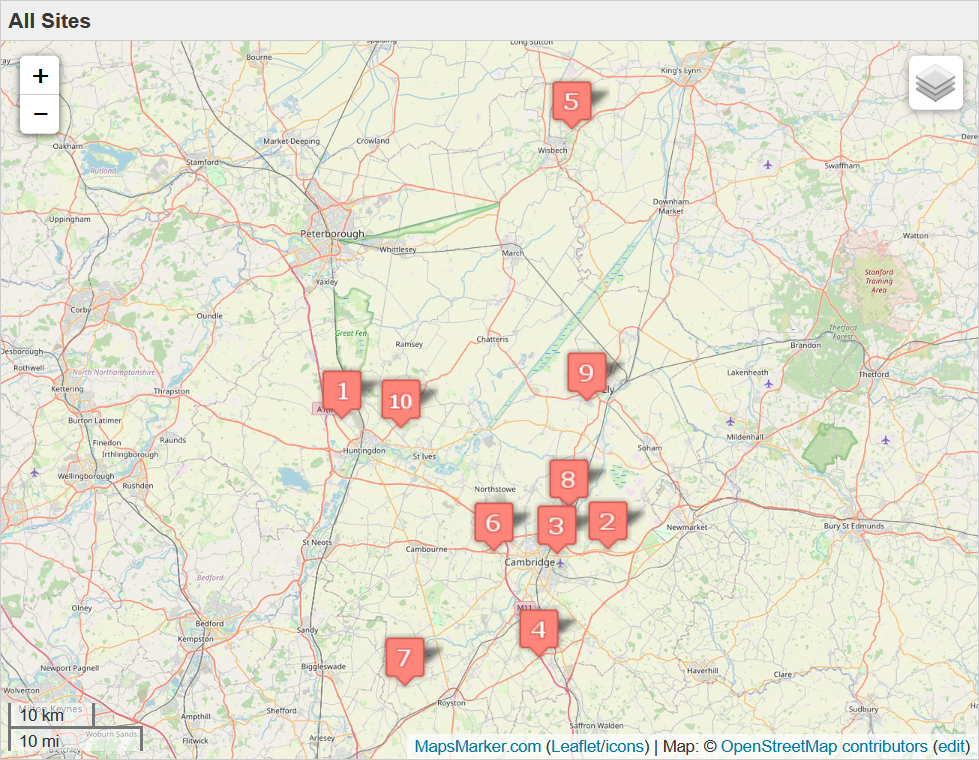Click the Lakenheath label
Image resolution: width=979 pixels, height=760 pixels.
point(747,373)
